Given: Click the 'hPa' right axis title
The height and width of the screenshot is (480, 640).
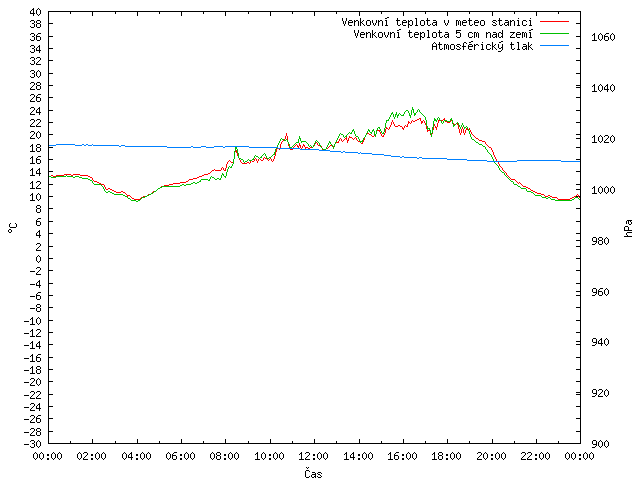Looking at the screenshot, I should 629,228.
